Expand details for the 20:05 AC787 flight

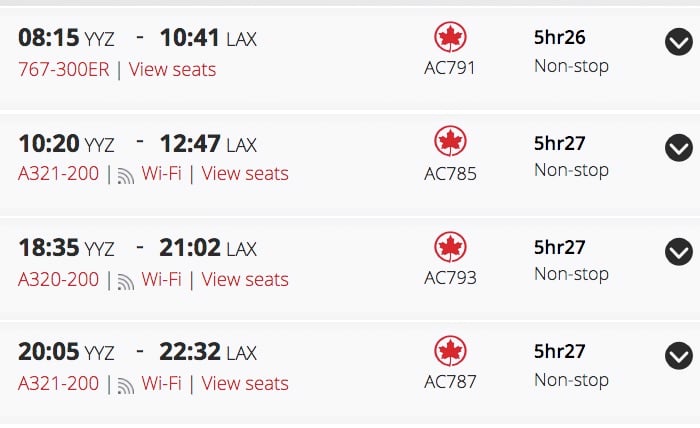tap(679, 356)
